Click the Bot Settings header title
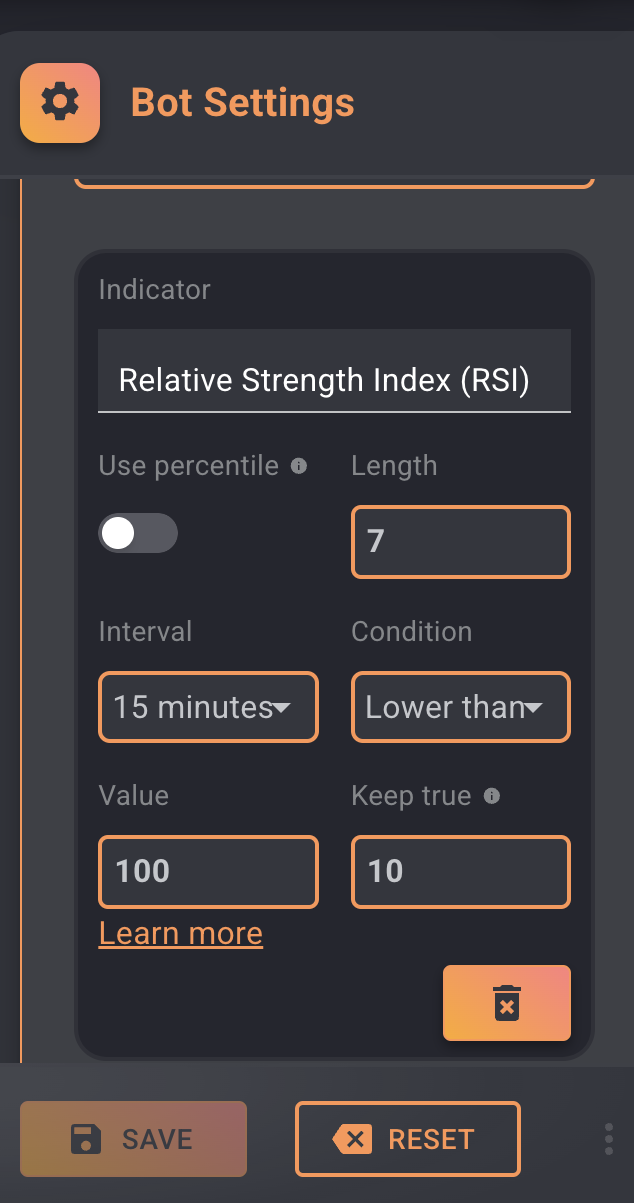634x1203 pixels. click(x=243, y=102)
